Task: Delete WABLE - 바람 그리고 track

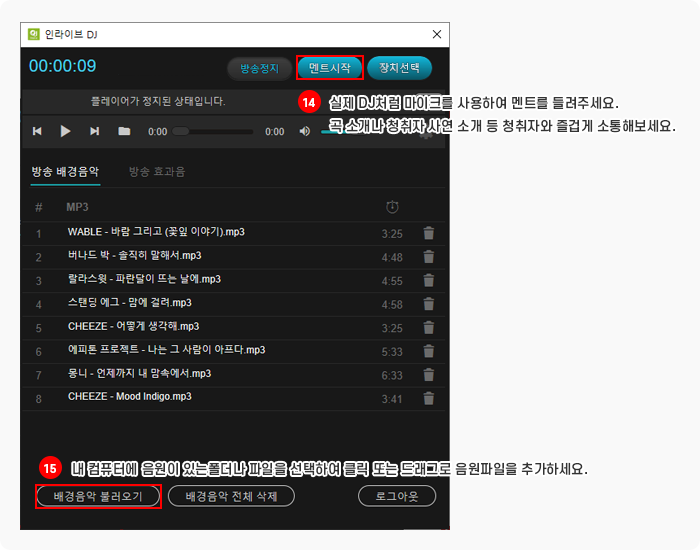Action: coord(429,233)
